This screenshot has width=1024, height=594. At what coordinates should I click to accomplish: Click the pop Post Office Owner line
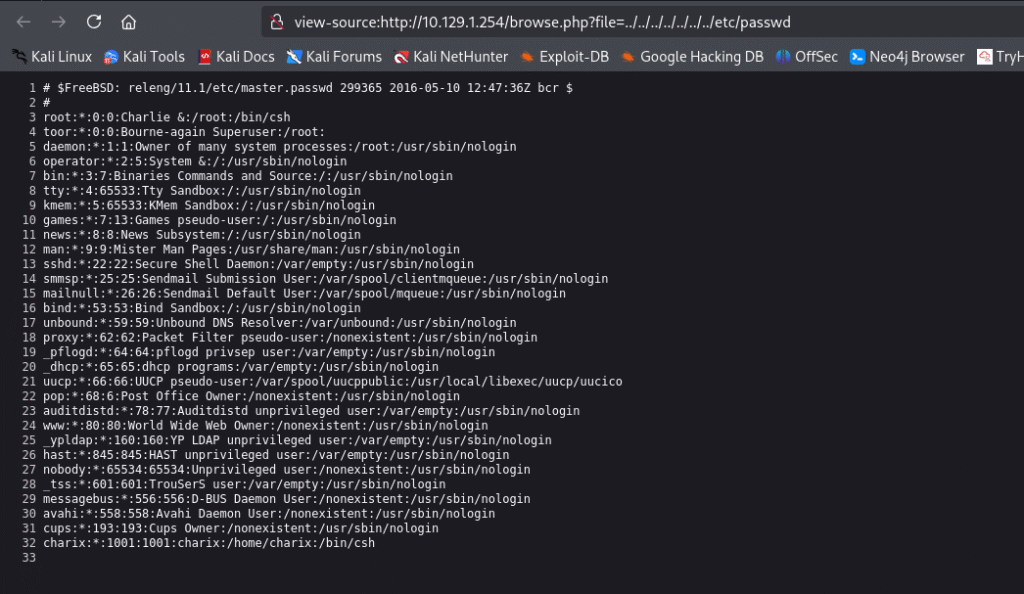(251, 396)
